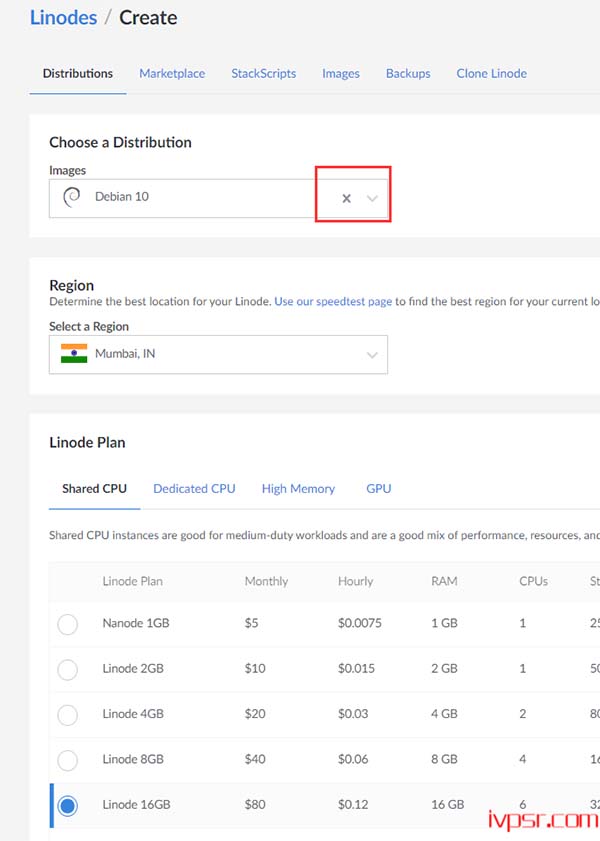Screen dimensions: 600x841
Task: Open the Marketplace tab
Action: 172,73
